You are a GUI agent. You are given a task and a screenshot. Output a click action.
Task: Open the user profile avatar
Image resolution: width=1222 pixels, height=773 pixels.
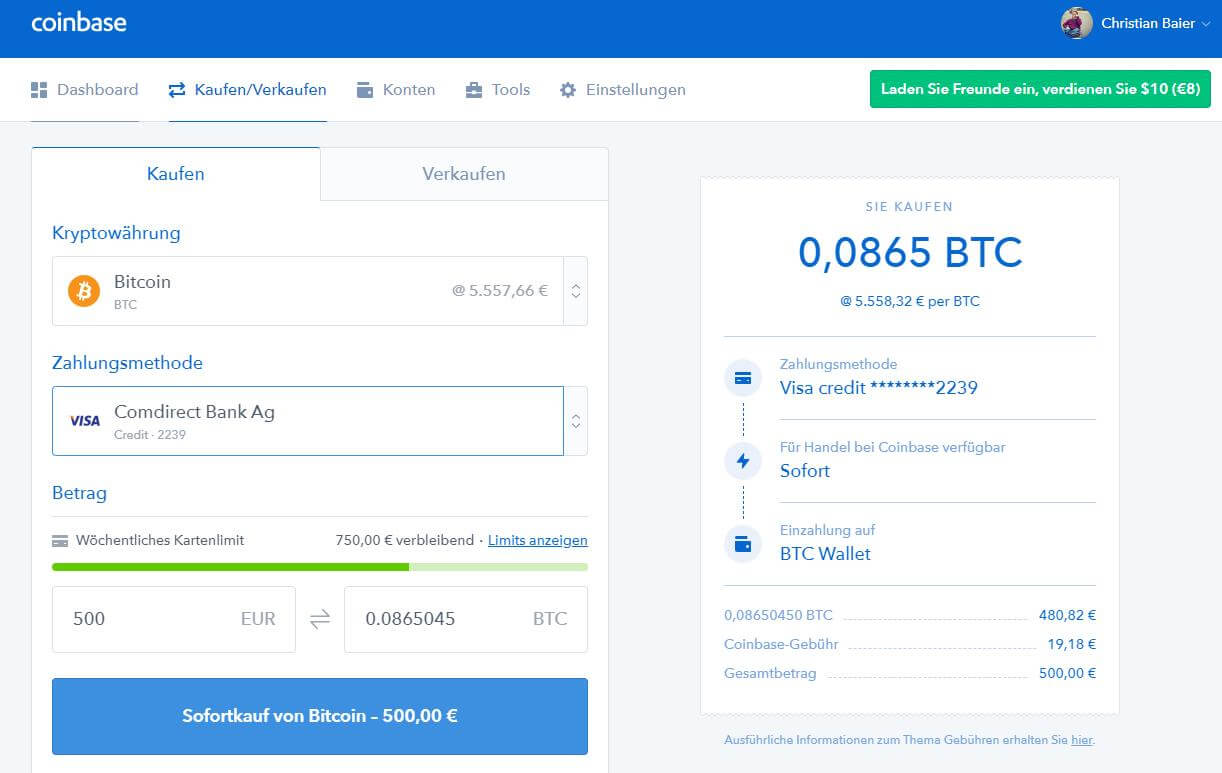tap(1076, 23)
